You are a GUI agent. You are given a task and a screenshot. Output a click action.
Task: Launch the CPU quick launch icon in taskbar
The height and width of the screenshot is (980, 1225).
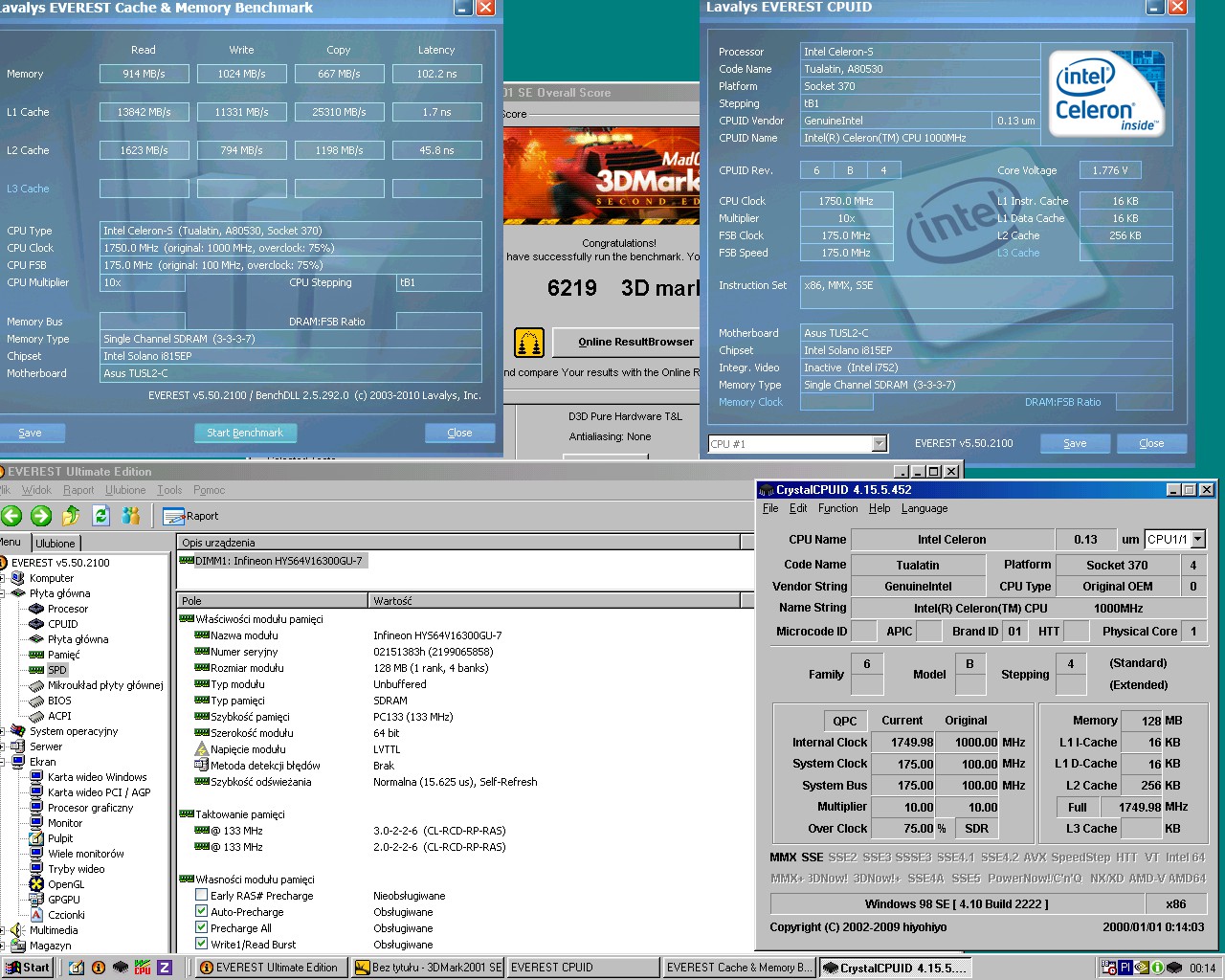tap(143, 968)
